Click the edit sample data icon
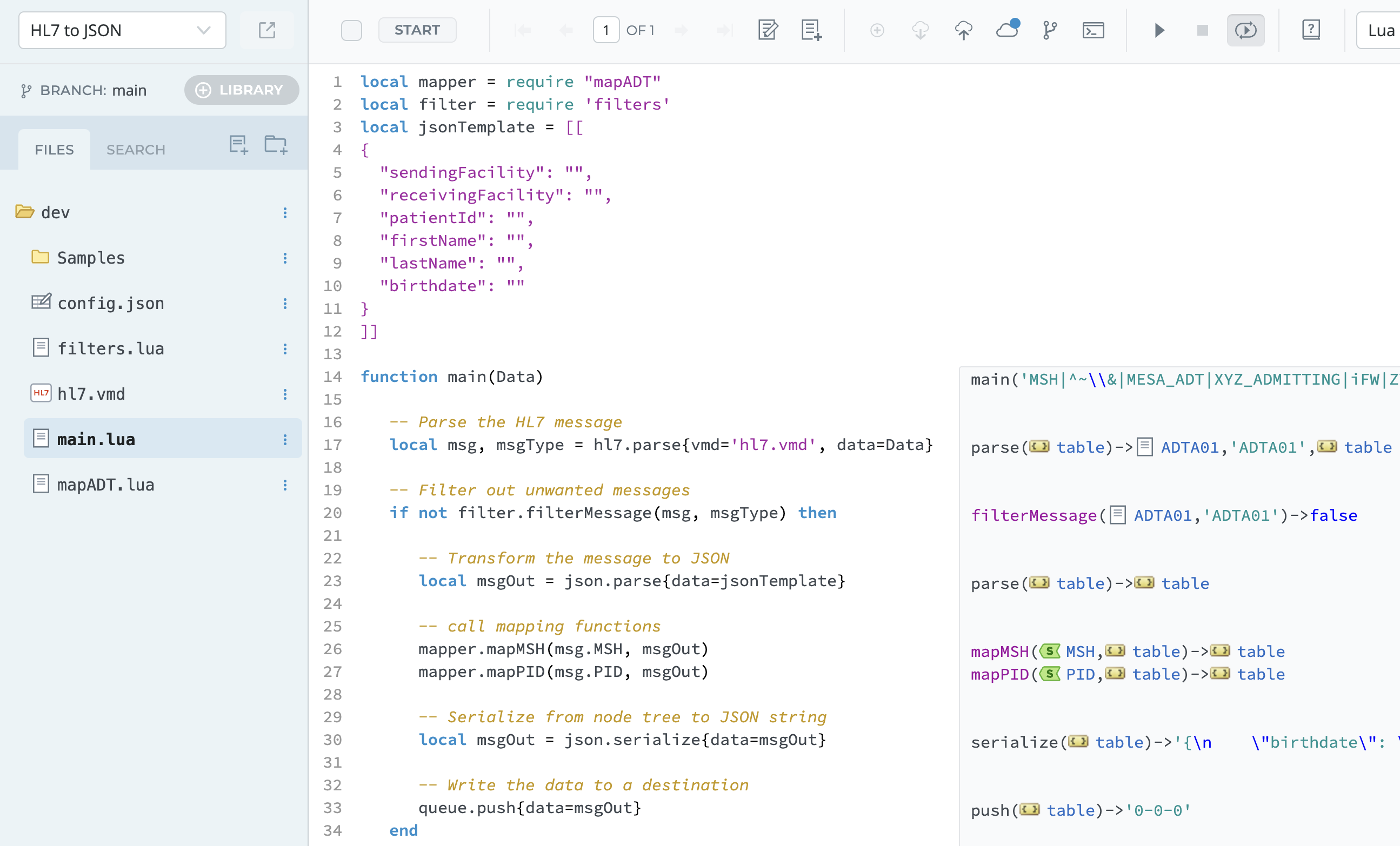 768,30
